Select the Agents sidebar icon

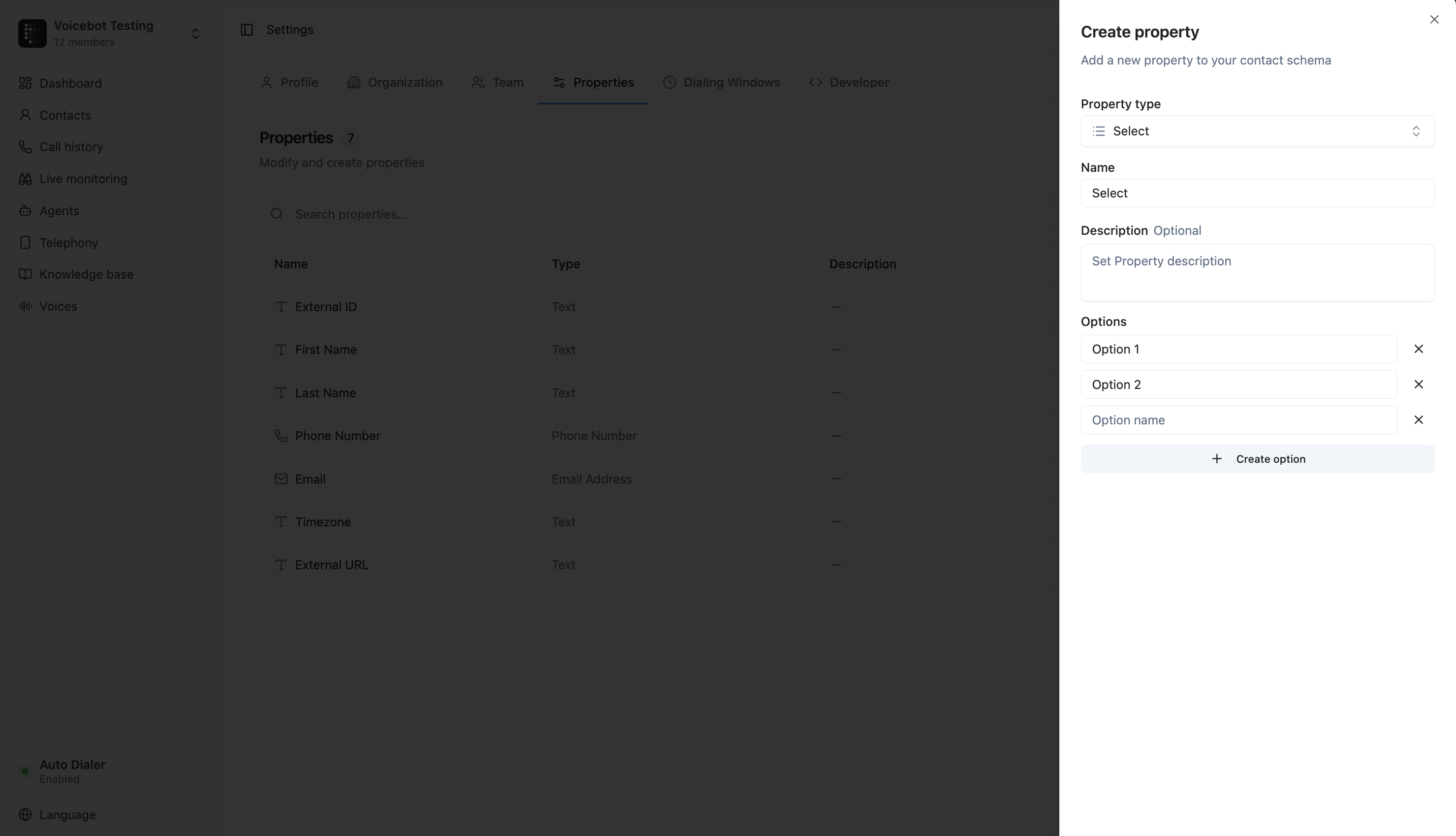click(25, 210)
